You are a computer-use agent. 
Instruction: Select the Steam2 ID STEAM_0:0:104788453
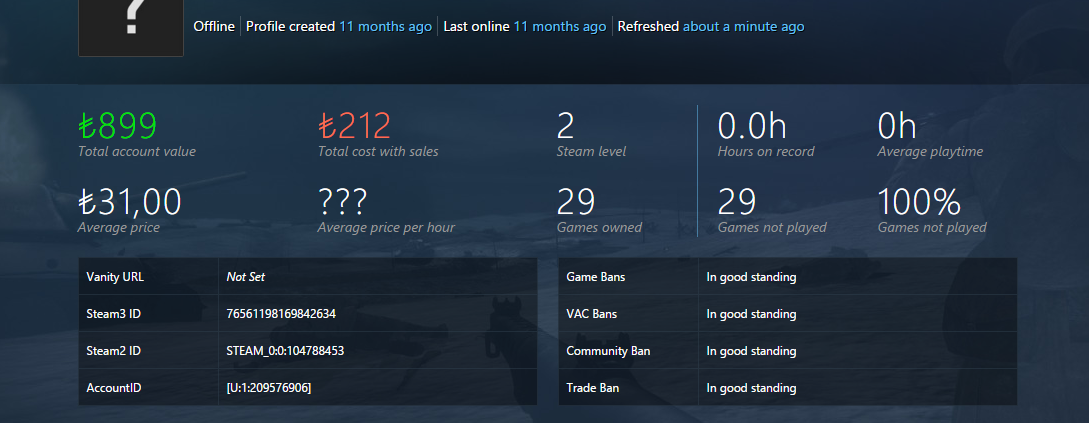tap(285, 351)
